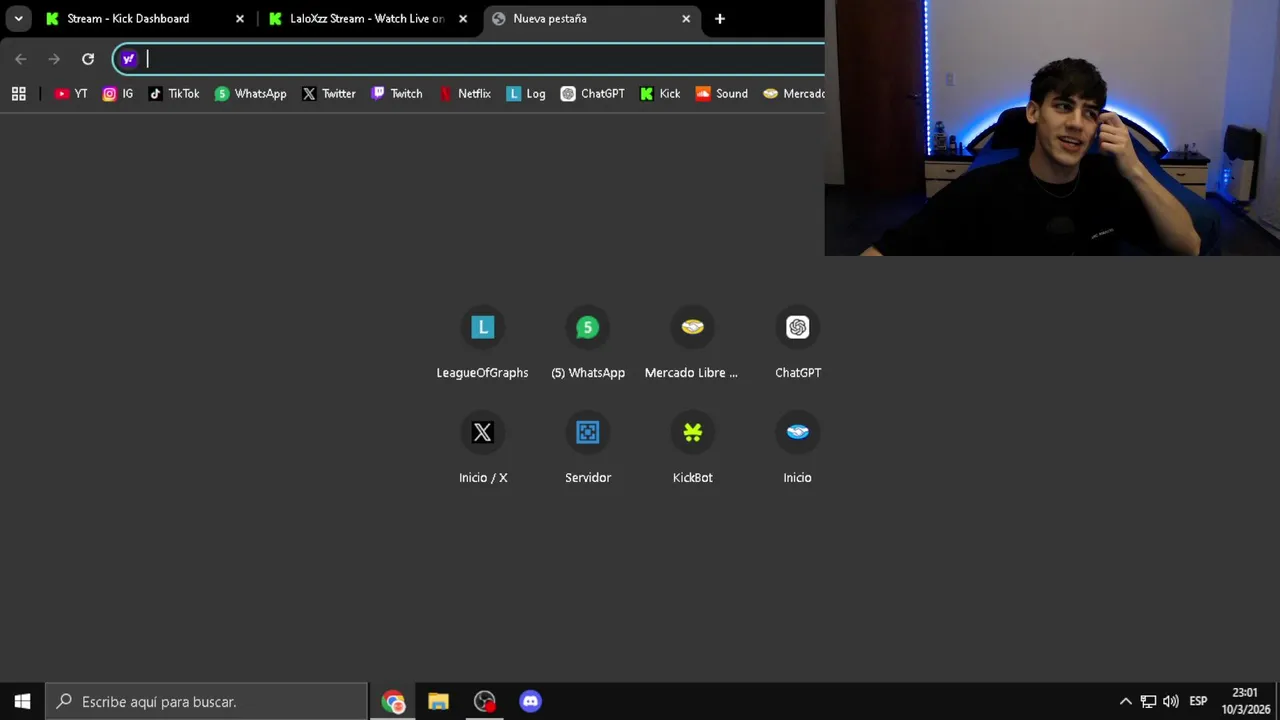This screenshot has height=720, width=1280.
Task: Open the Kick bookmark
Action: [660, 93]
